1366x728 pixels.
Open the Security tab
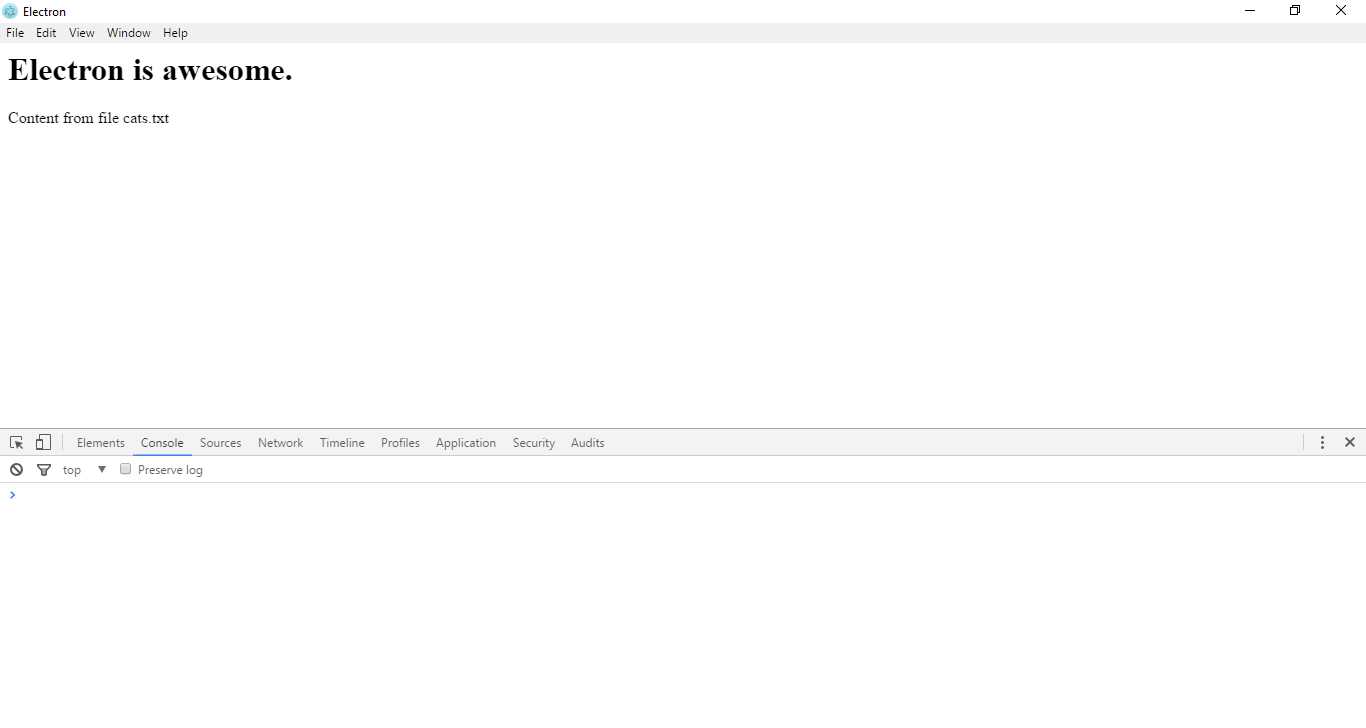point(534,443)
